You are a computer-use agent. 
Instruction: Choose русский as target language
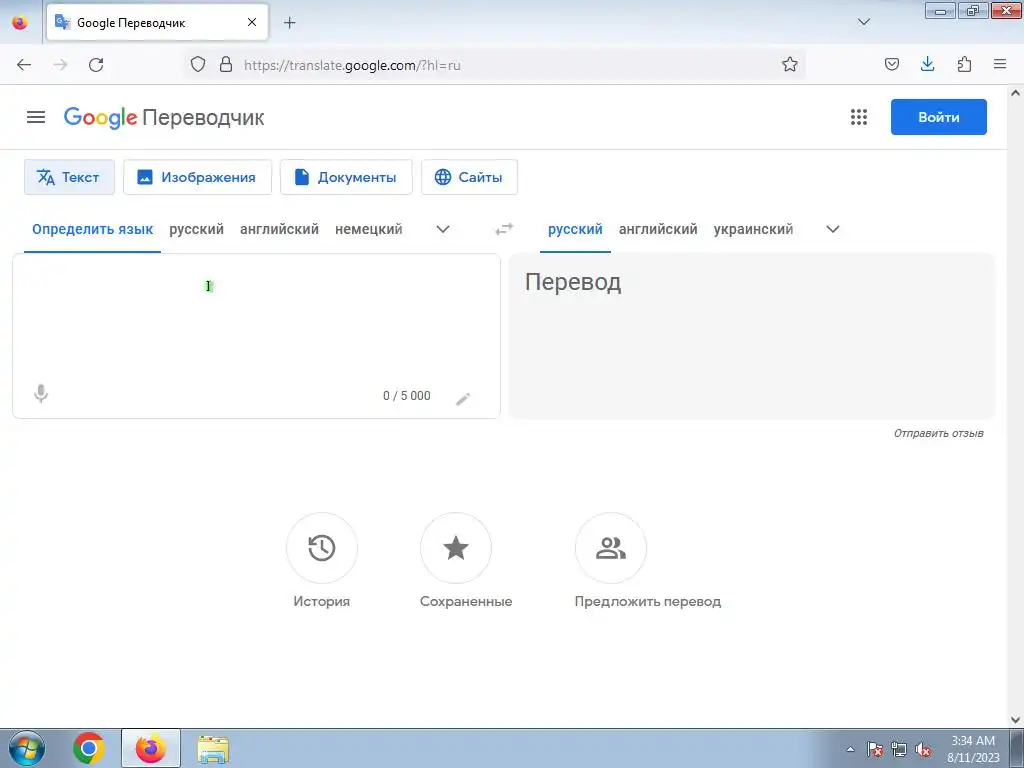tap(575, 229)
